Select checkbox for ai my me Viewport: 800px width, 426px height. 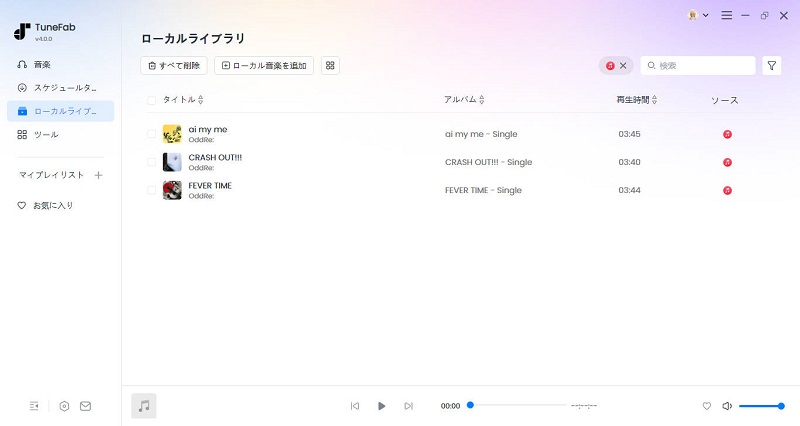click(152, 134)
